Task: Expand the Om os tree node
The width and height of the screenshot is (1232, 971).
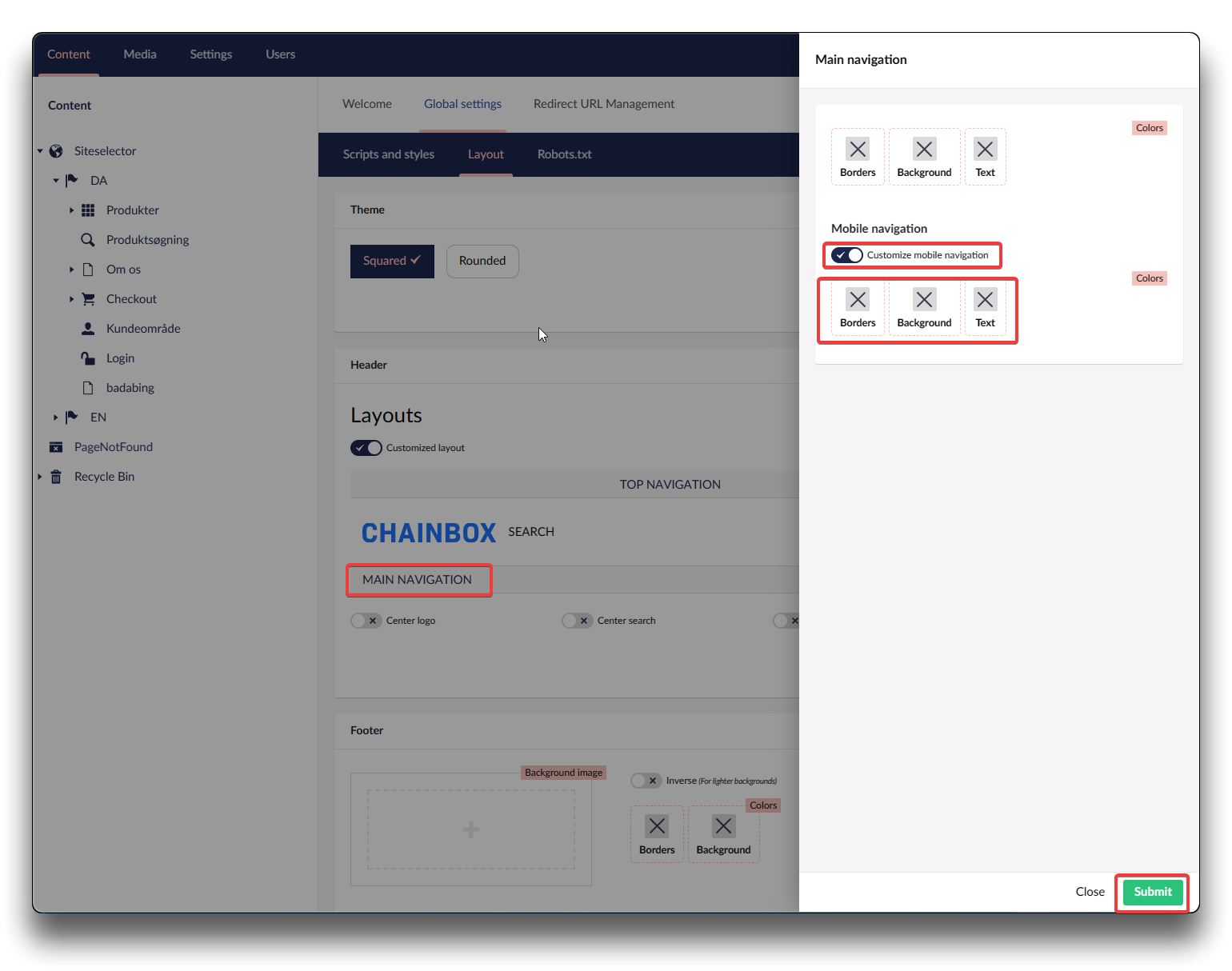Action: click(x=71, y=270)
